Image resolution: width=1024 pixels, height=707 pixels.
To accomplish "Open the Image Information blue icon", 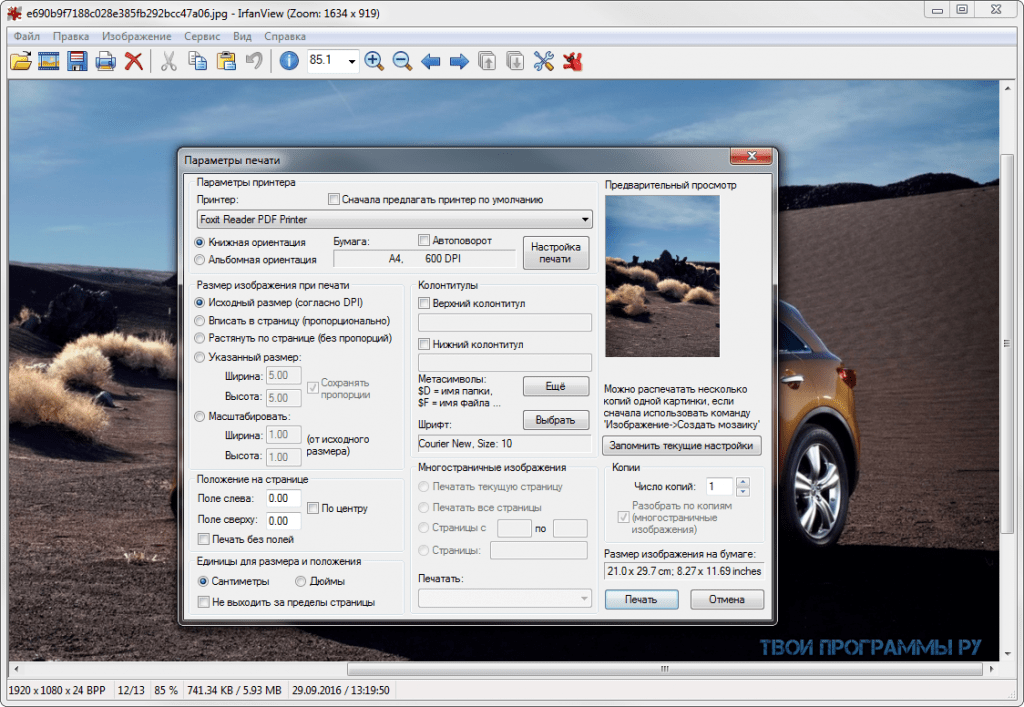I will point(289,62).
